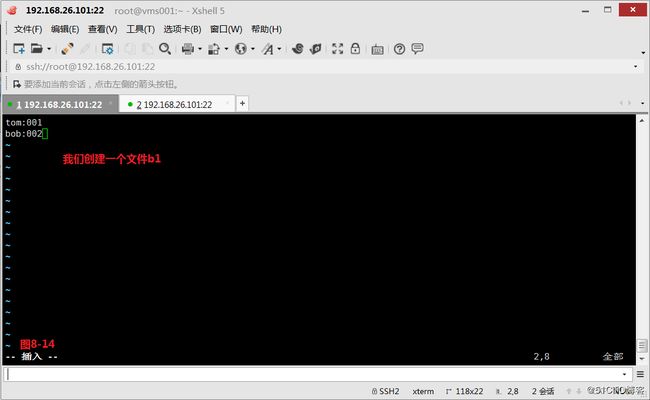Click the Disconnect/reconnect plug icon

(x=67, y=49)
